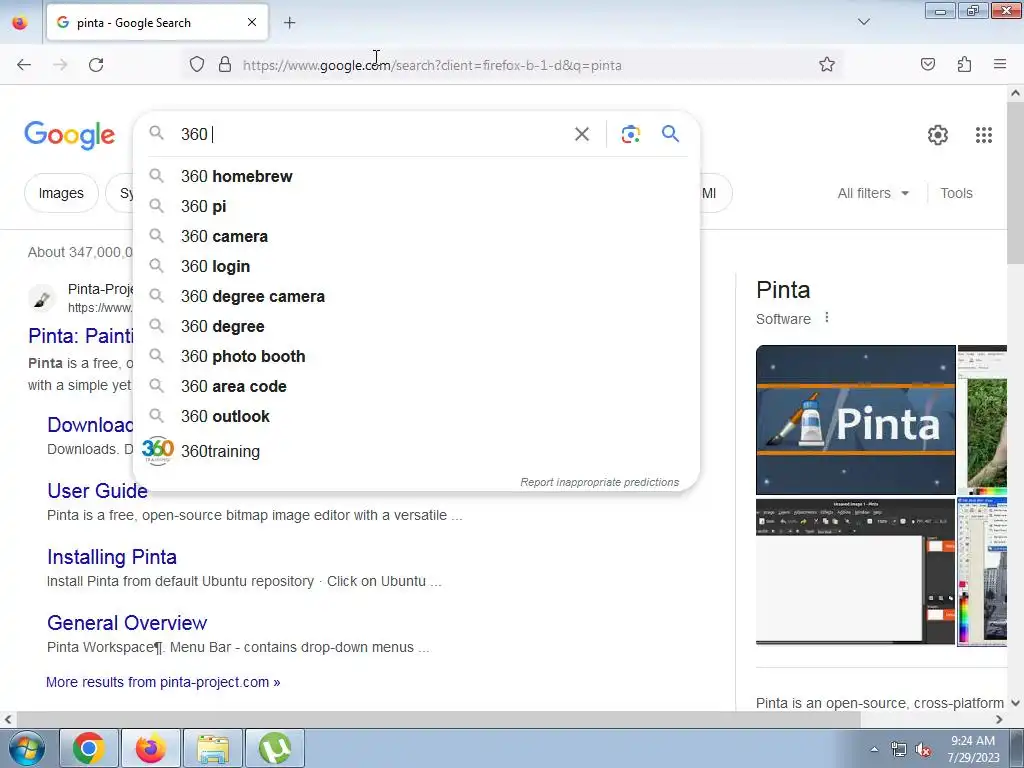The image size is (1024, 768).
Task: Click the browser Forward arrow
Action: (x=60, y=65)
